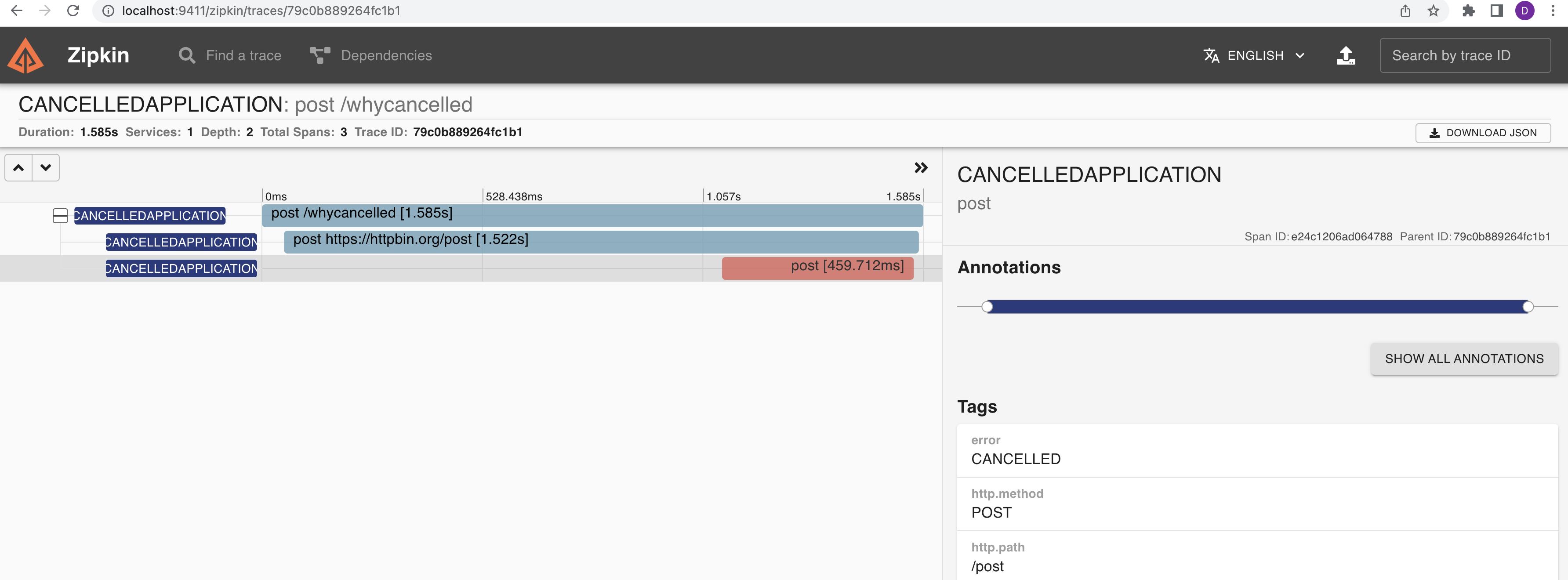Click the language translation icon next to ENGLISH
The width and height of the screenshot is (1568, 580).
[x=1210, y=55]
